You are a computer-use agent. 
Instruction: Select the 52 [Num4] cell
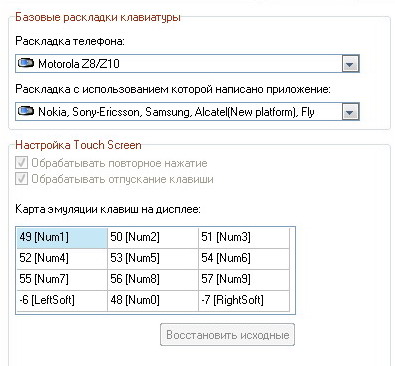coord(62,259)
